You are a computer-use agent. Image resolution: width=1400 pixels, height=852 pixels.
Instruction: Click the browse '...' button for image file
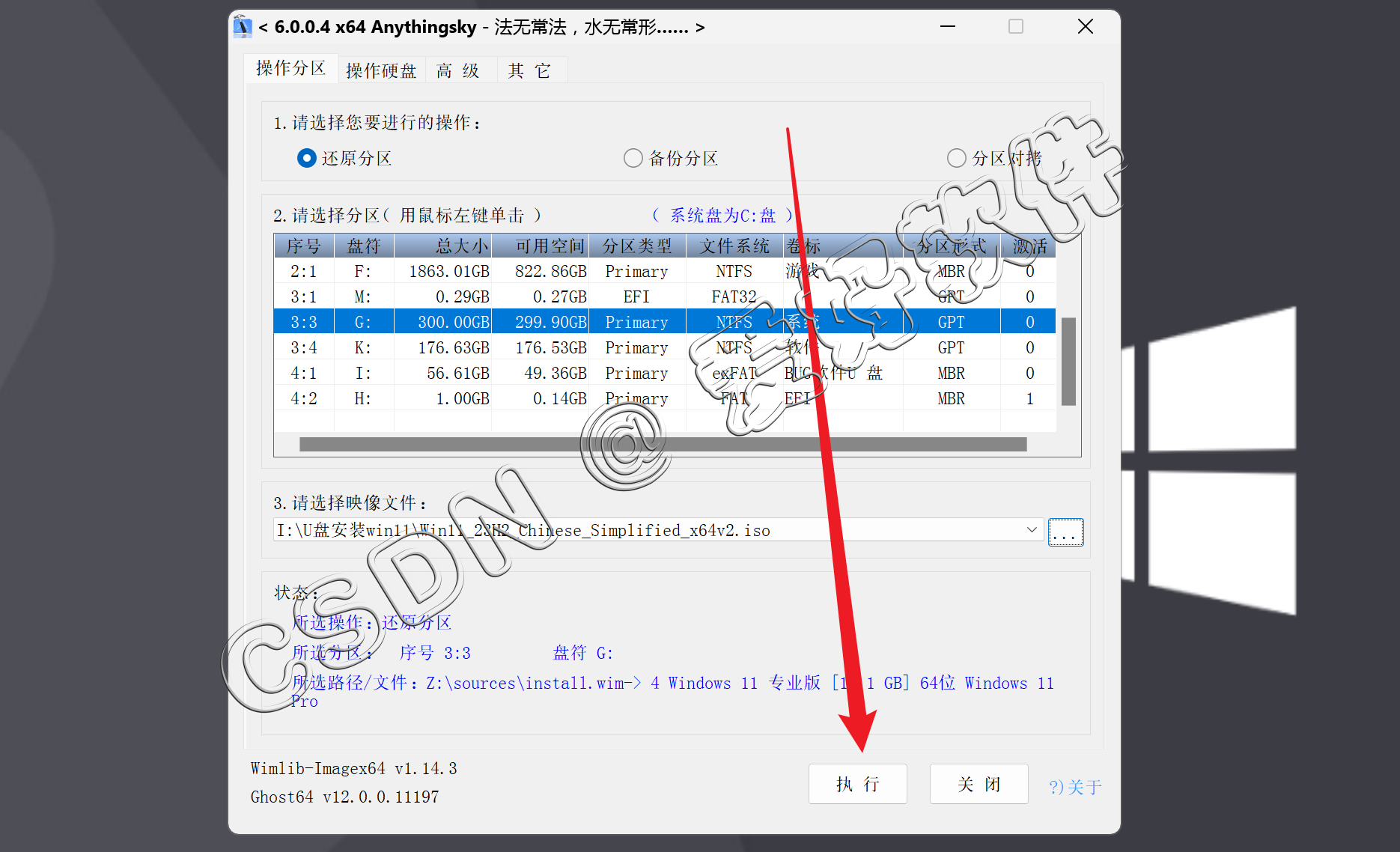click(x=1065, y=532)
